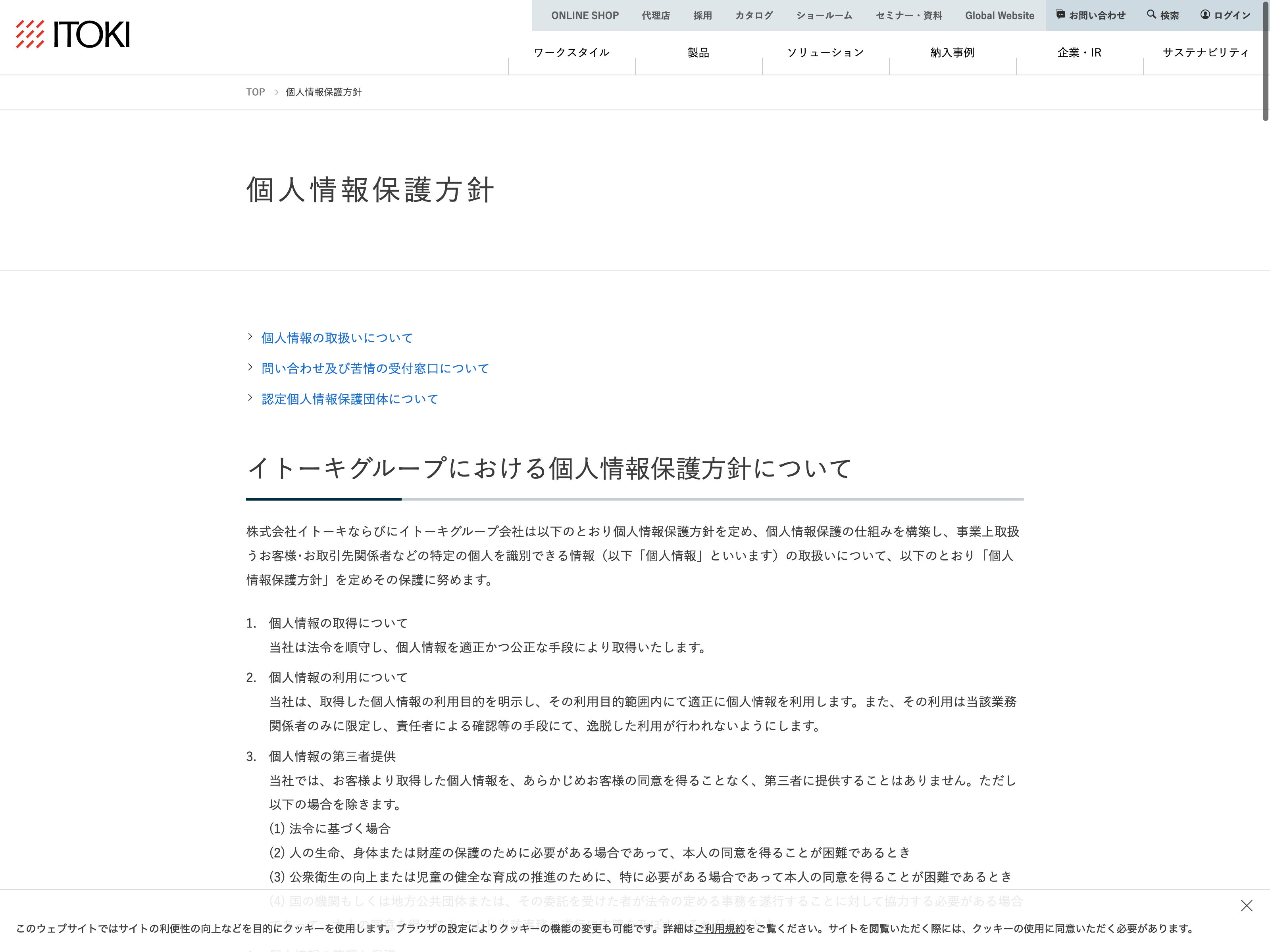
Task: Expand the ソリューション navigation menu
Action: point(825,53)
